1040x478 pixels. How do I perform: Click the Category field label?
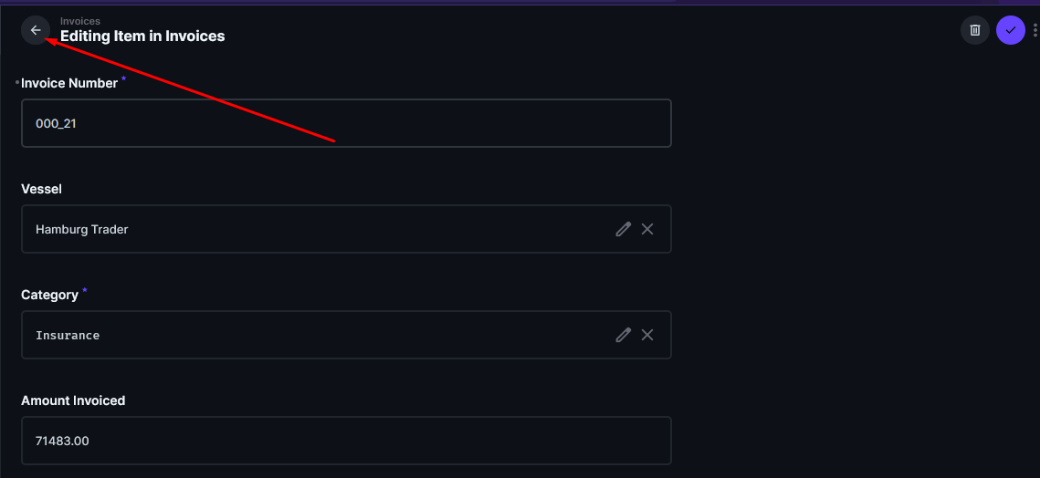coord(49,295)
